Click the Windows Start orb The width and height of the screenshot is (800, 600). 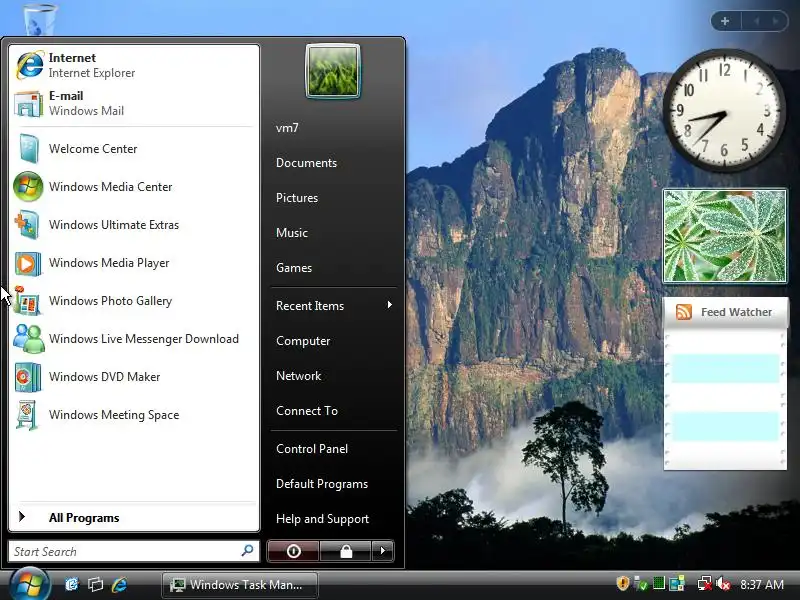30,584
